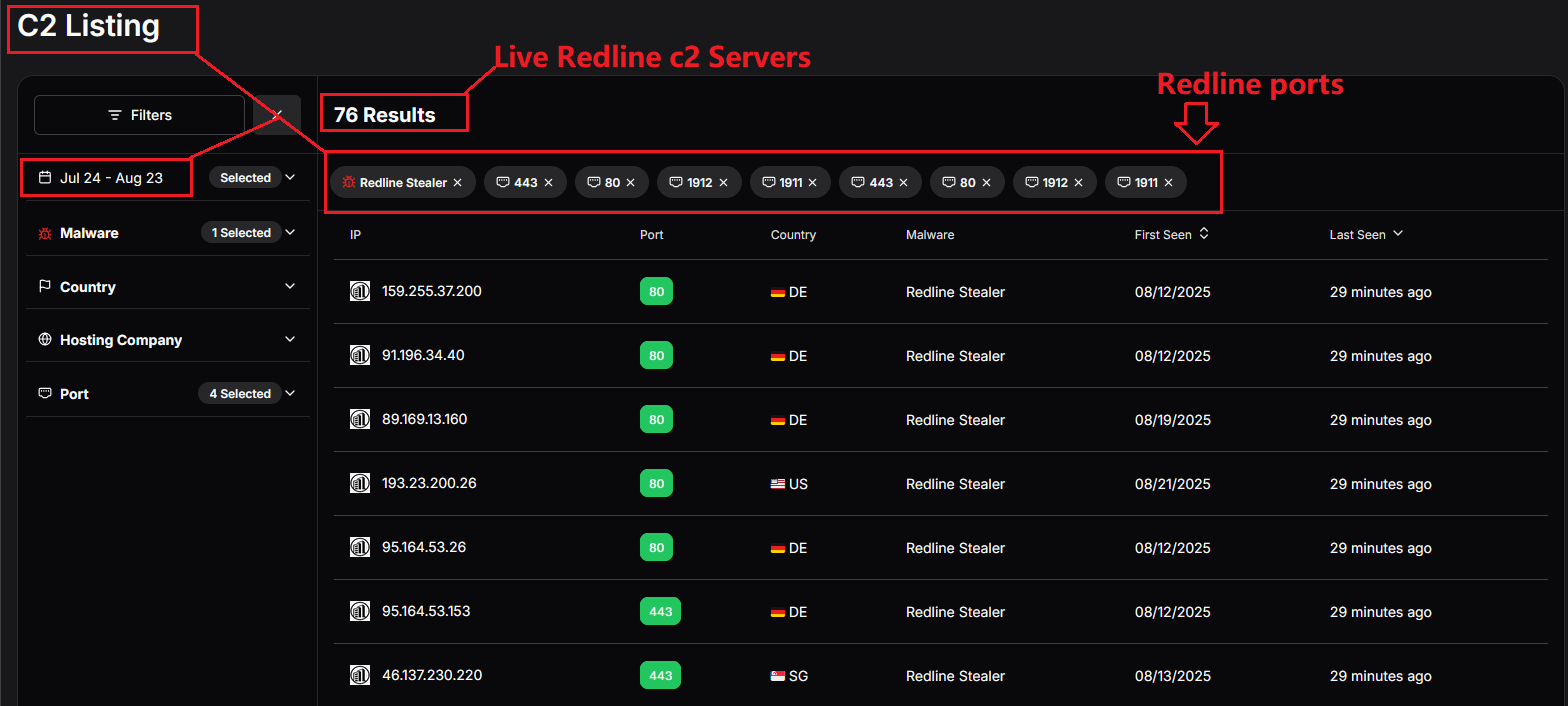This screenshot has width=1568, height=706.
Task: Click "29 minutes ago" in the 89.169.13.160 row
Action: 1380,421
